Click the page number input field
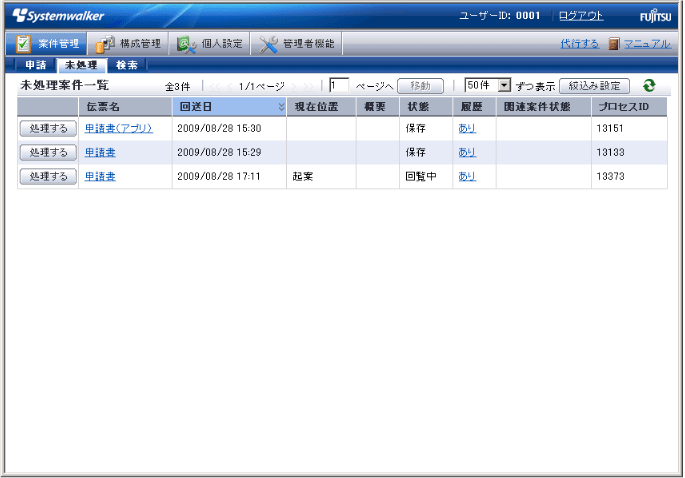This screenshot has width=685, height=478. [339, 85]
